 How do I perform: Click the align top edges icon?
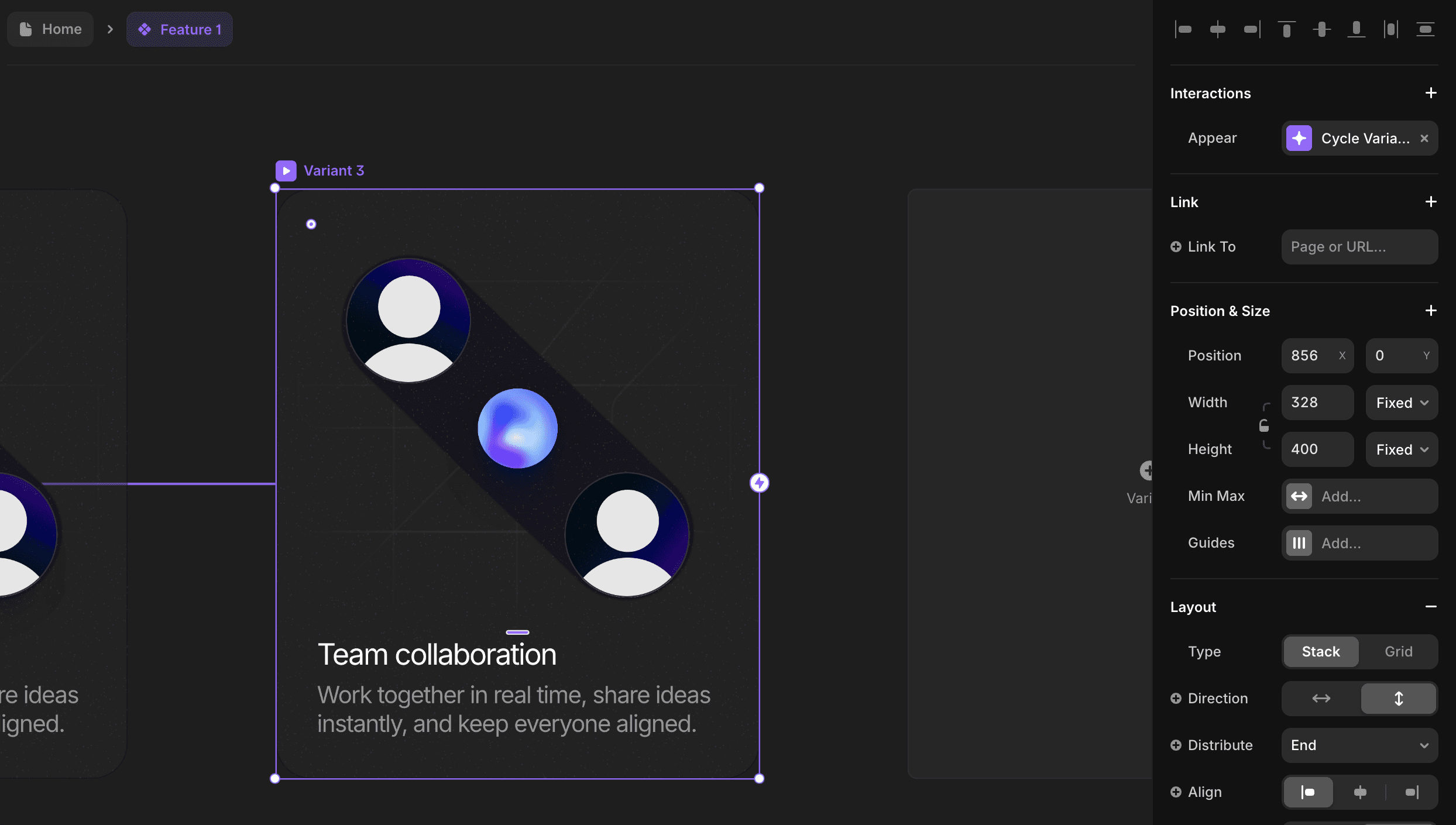click(1286, 29)
